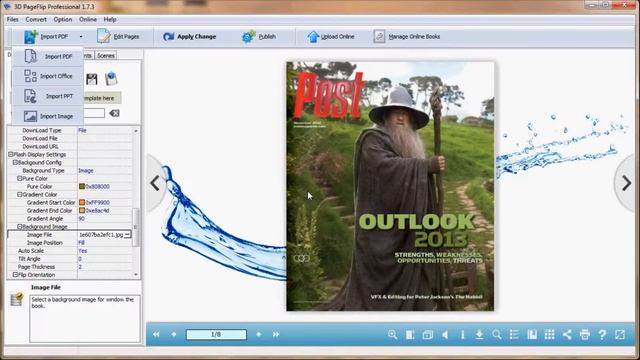
Task: Open the Online menu
Action: point(88,20)
